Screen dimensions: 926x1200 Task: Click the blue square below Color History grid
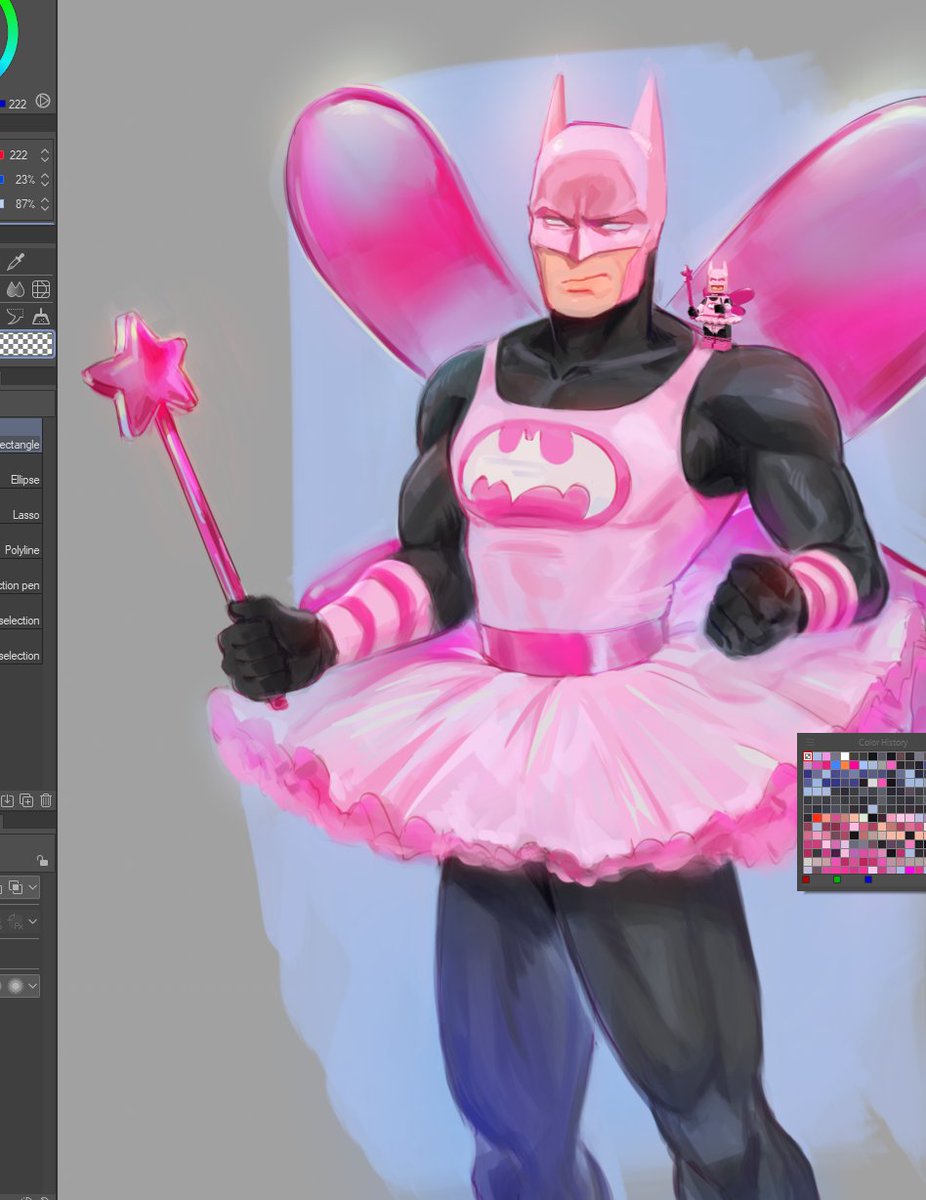pos(868,879)
